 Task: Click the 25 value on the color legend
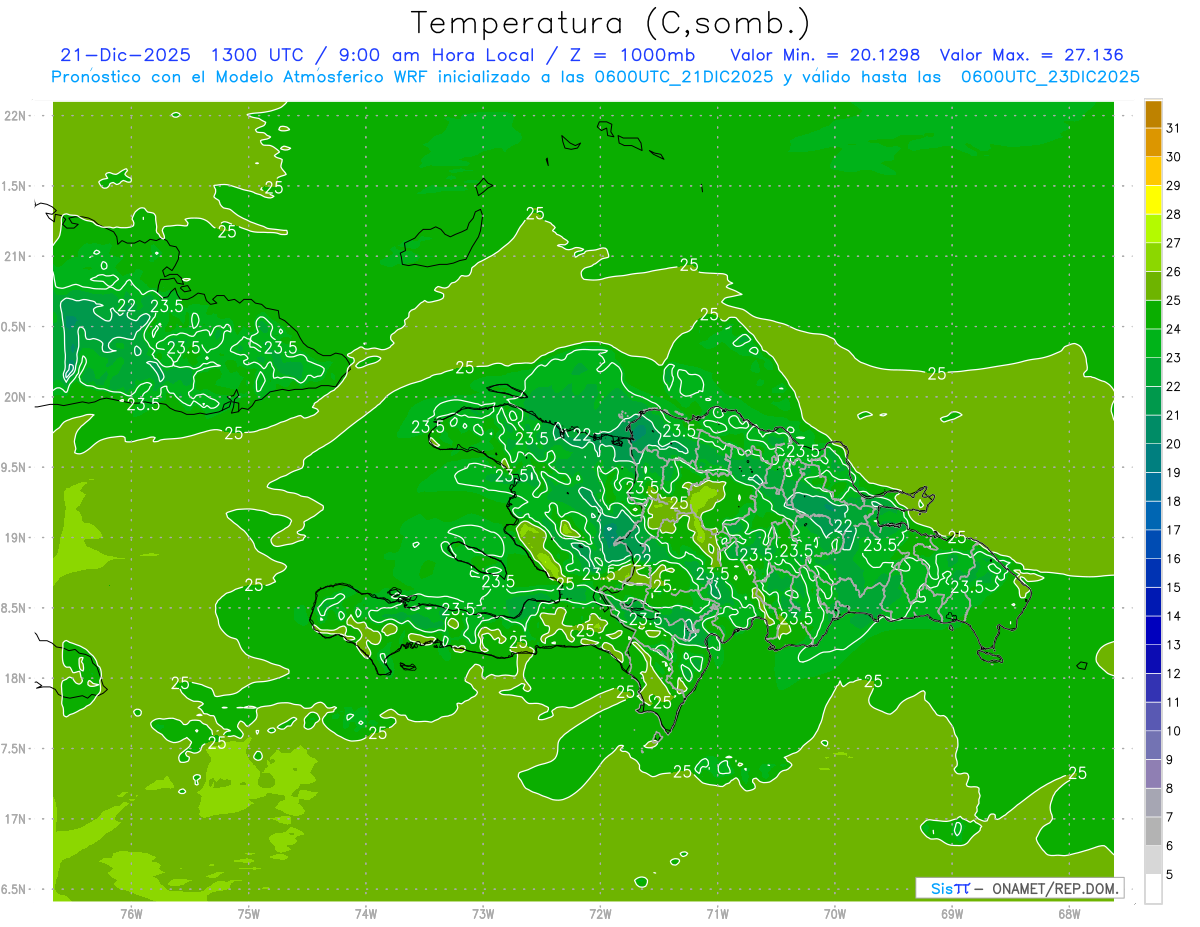(x=1174, y=300)
